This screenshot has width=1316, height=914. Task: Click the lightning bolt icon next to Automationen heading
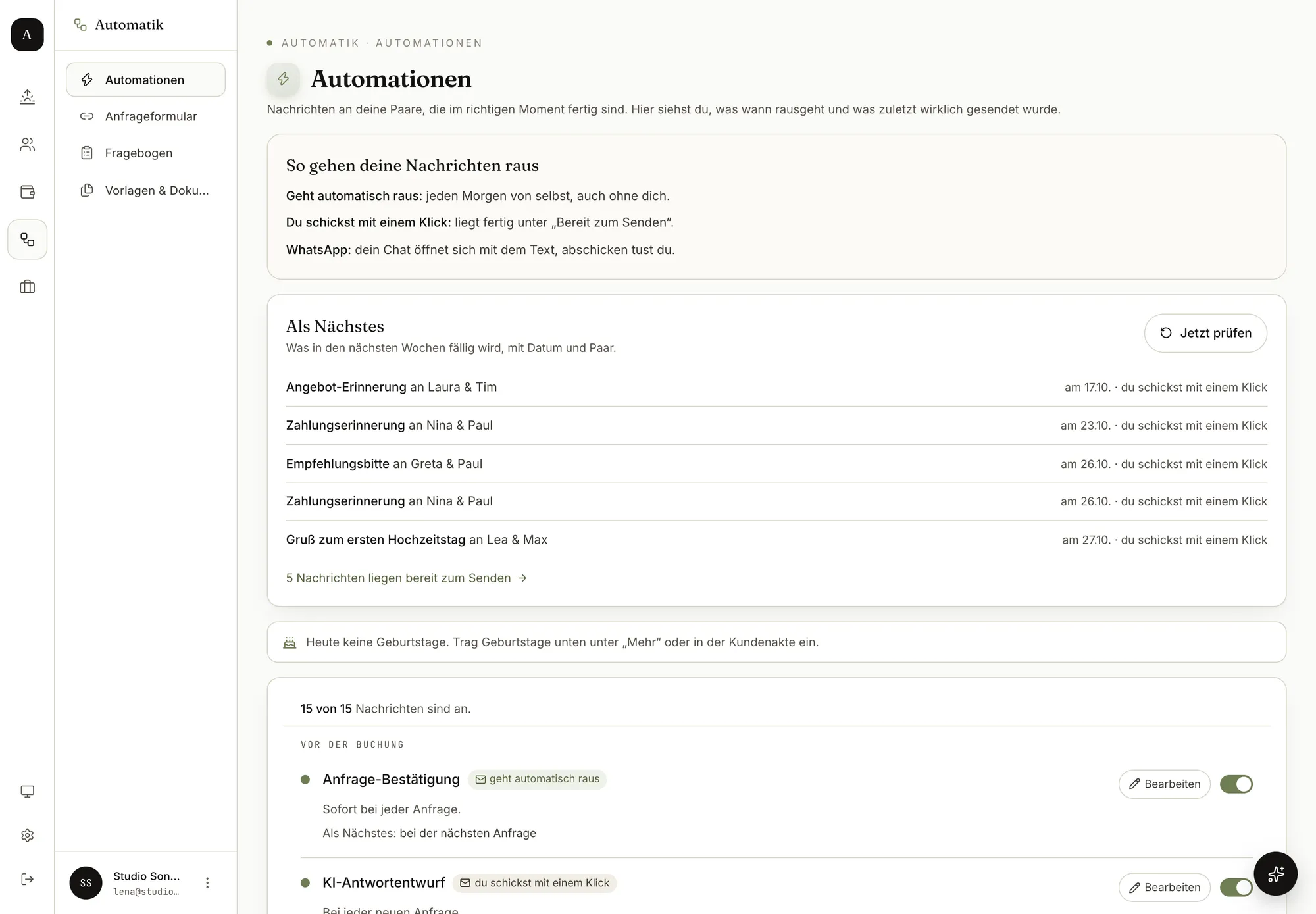coord(284,79)
